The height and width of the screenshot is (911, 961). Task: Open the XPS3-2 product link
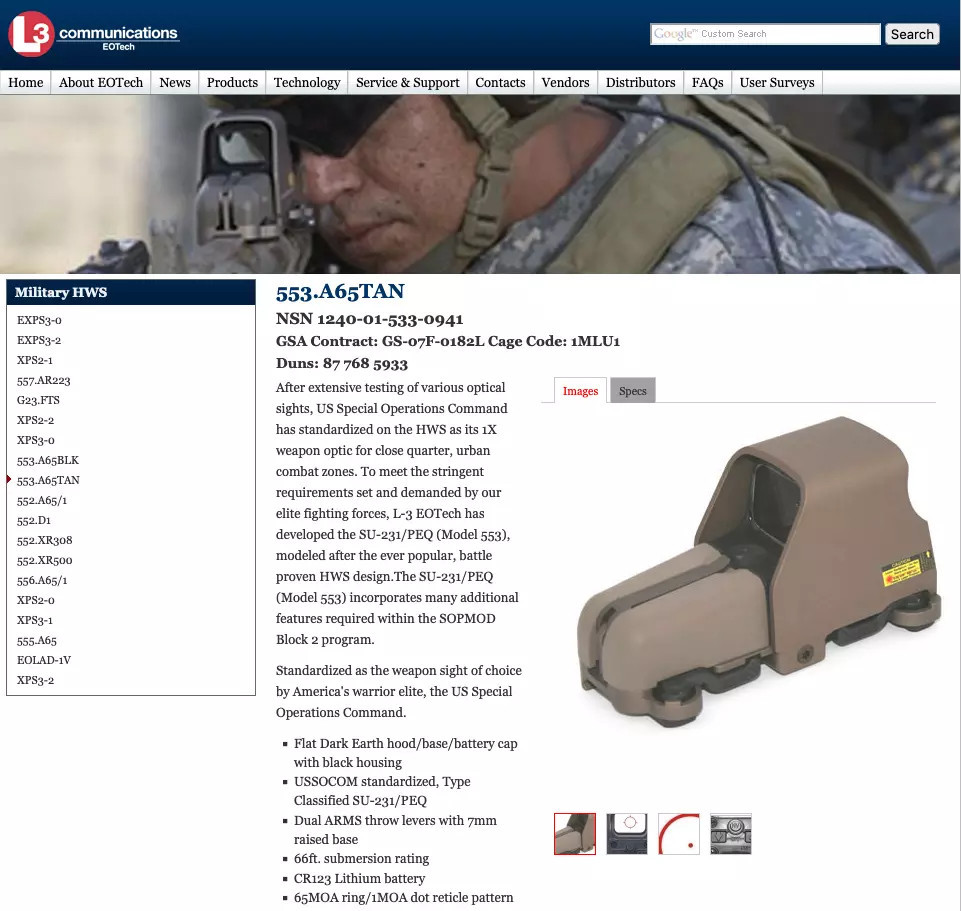click(36, 680)
